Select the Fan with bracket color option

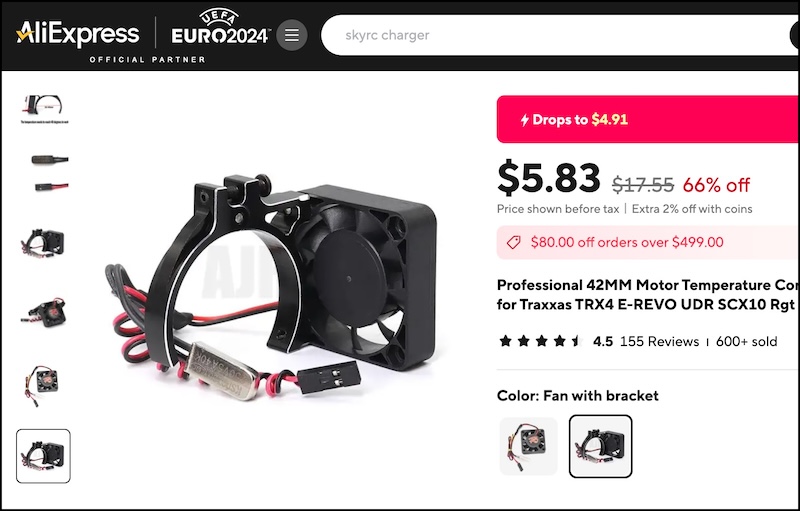pos(601,446)
